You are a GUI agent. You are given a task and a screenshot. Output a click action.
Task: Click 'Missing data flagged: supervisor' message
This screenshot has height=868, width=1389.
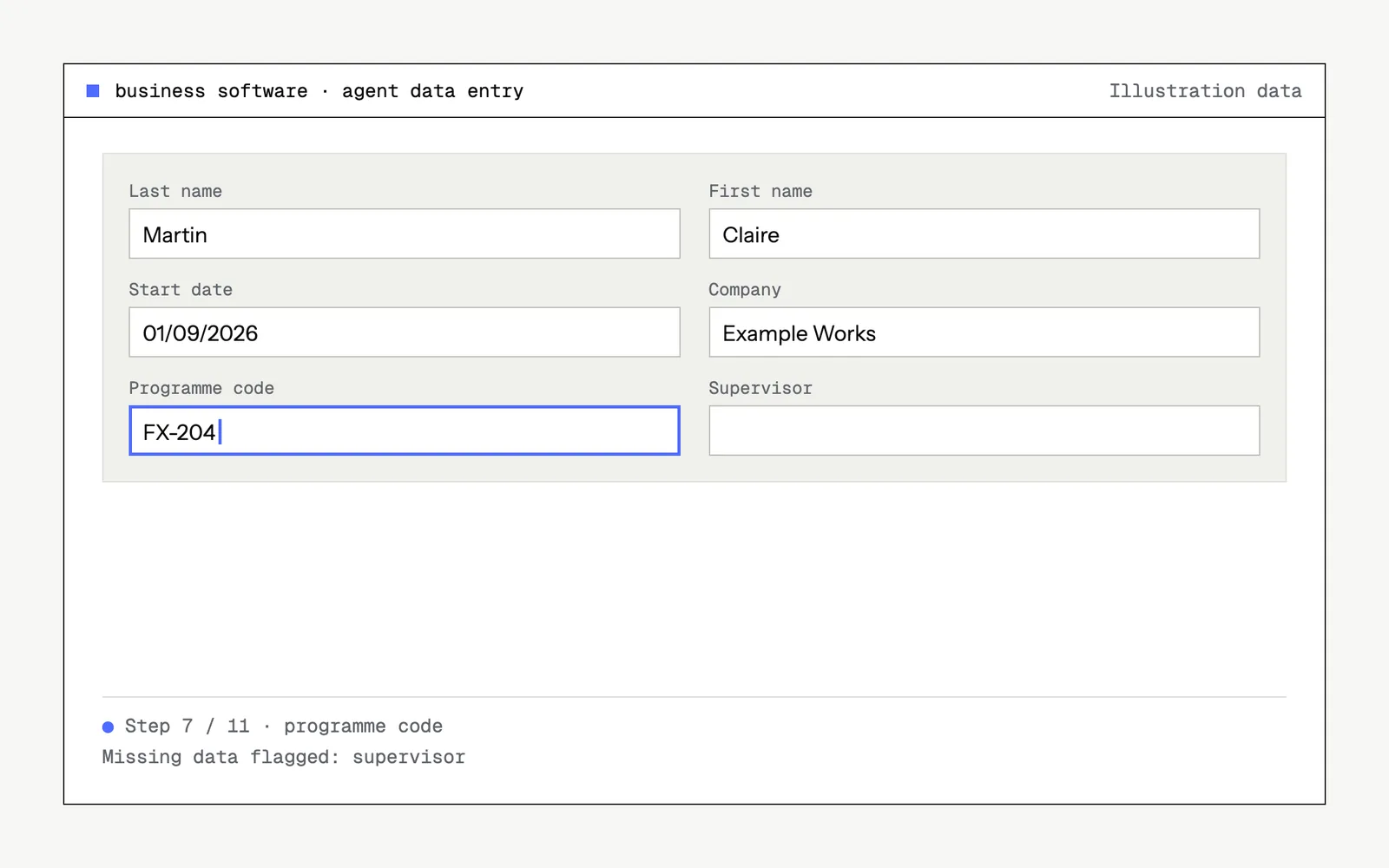[284, 757]
